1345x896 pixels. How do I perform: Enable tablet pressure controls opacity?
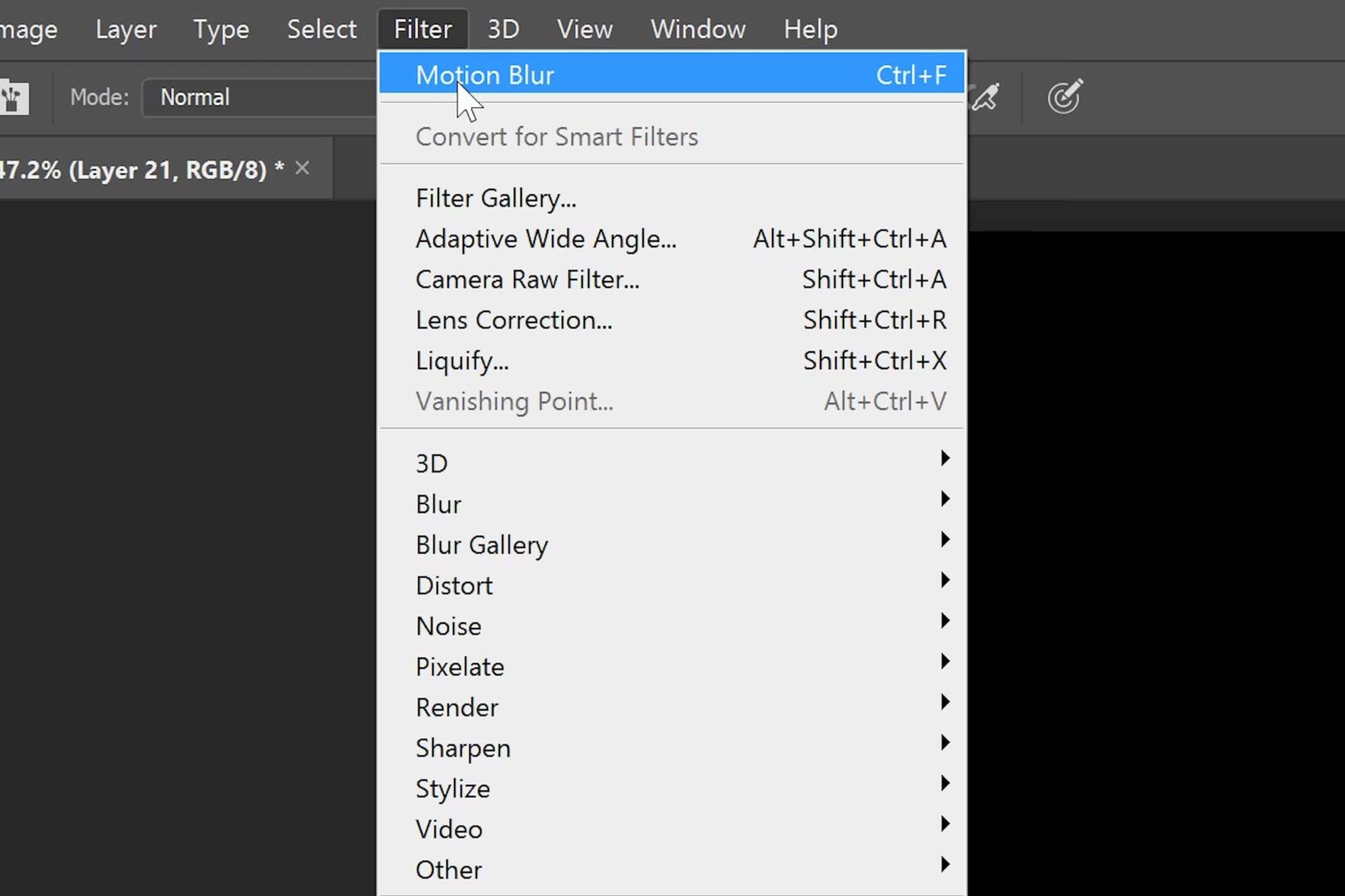pyautogui.click(x=984, y=96)
